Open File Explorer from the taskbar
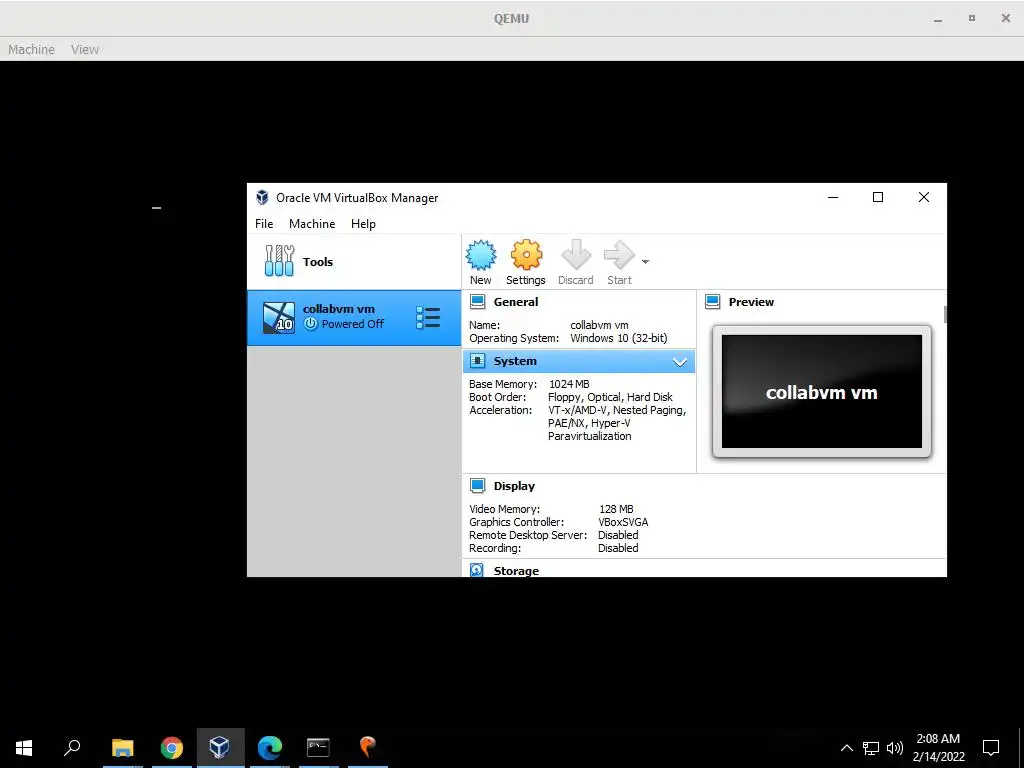This screenshot has height=768, width=1024. 122,748
